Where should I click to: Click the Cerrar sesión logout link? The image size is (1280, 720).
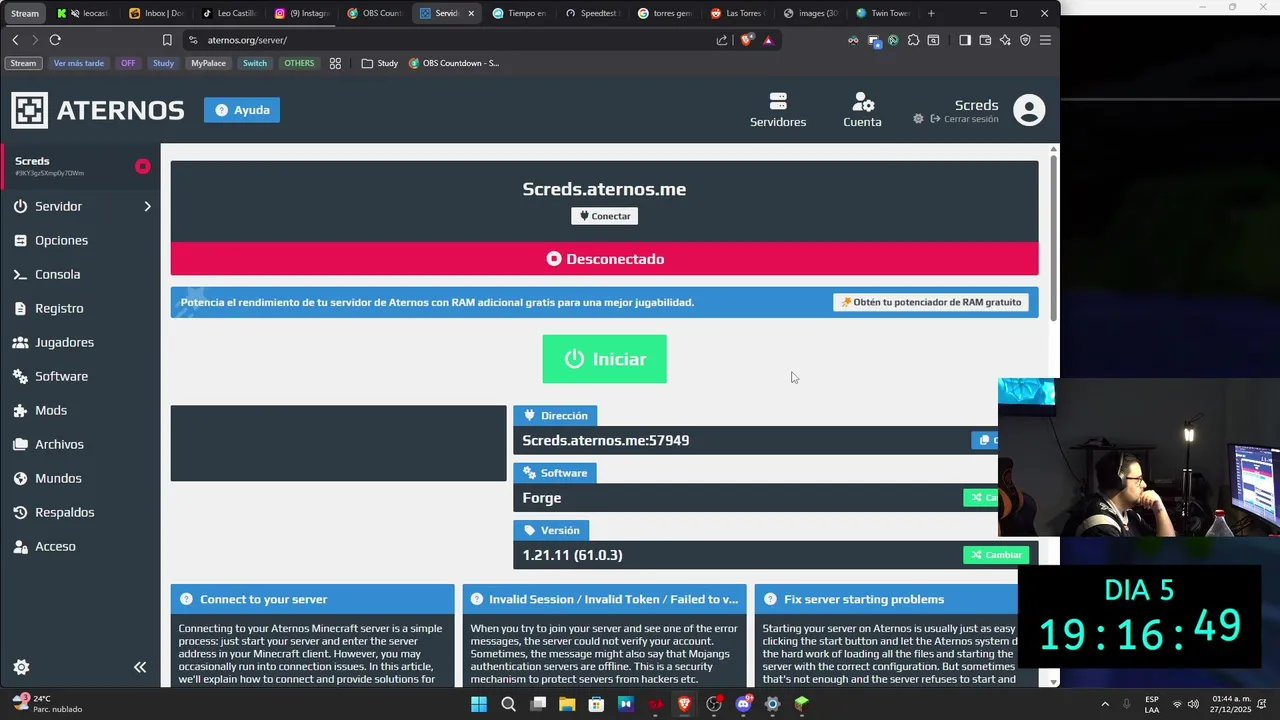click(964, 119)
